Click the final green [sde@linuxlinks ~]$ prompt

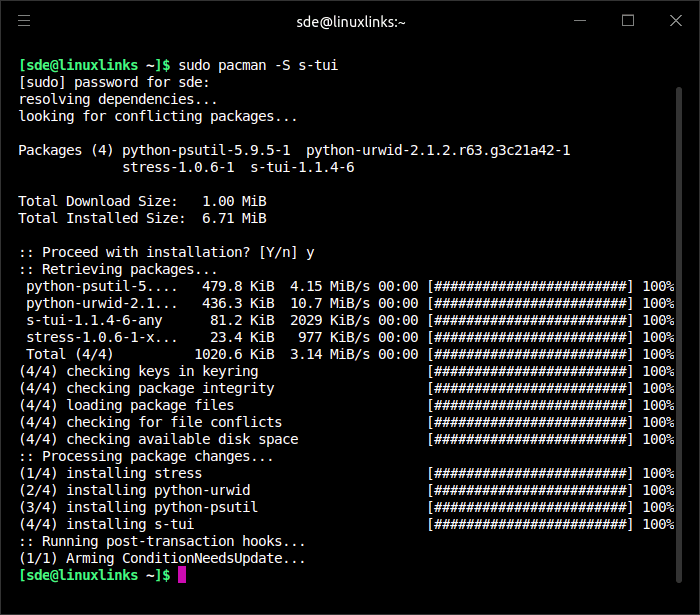(x=94, y=575)
